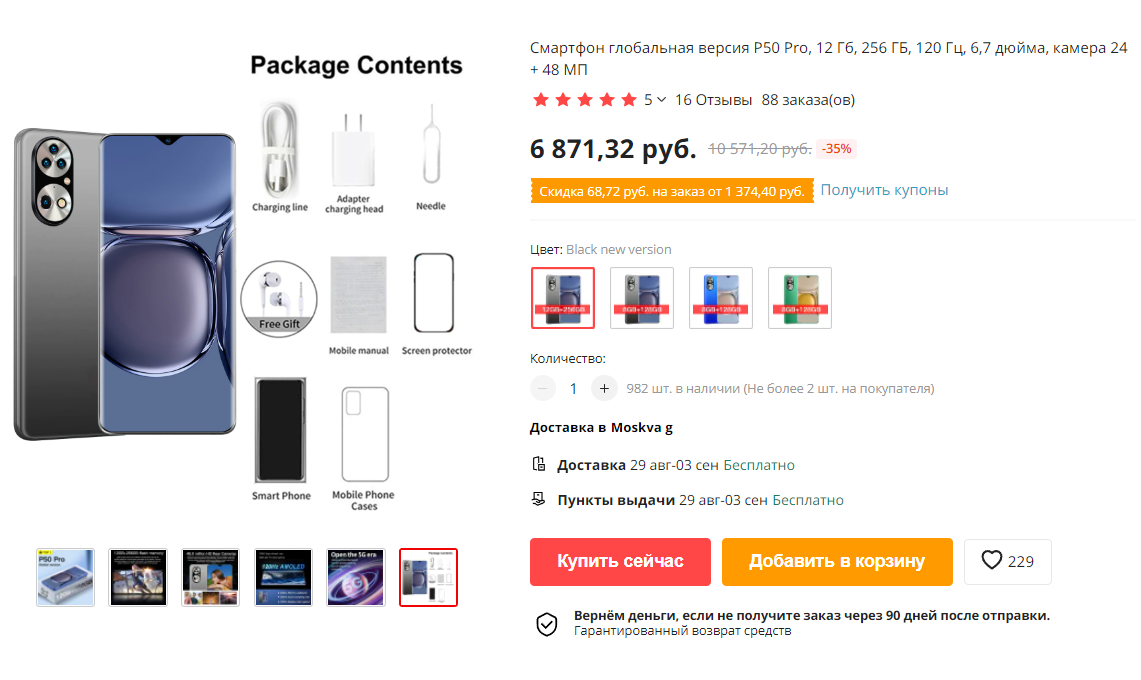Screen dimensions: 1141x680
Task: Click the pickup points icon
Action: pyautogui.click(x=539, y=499)
